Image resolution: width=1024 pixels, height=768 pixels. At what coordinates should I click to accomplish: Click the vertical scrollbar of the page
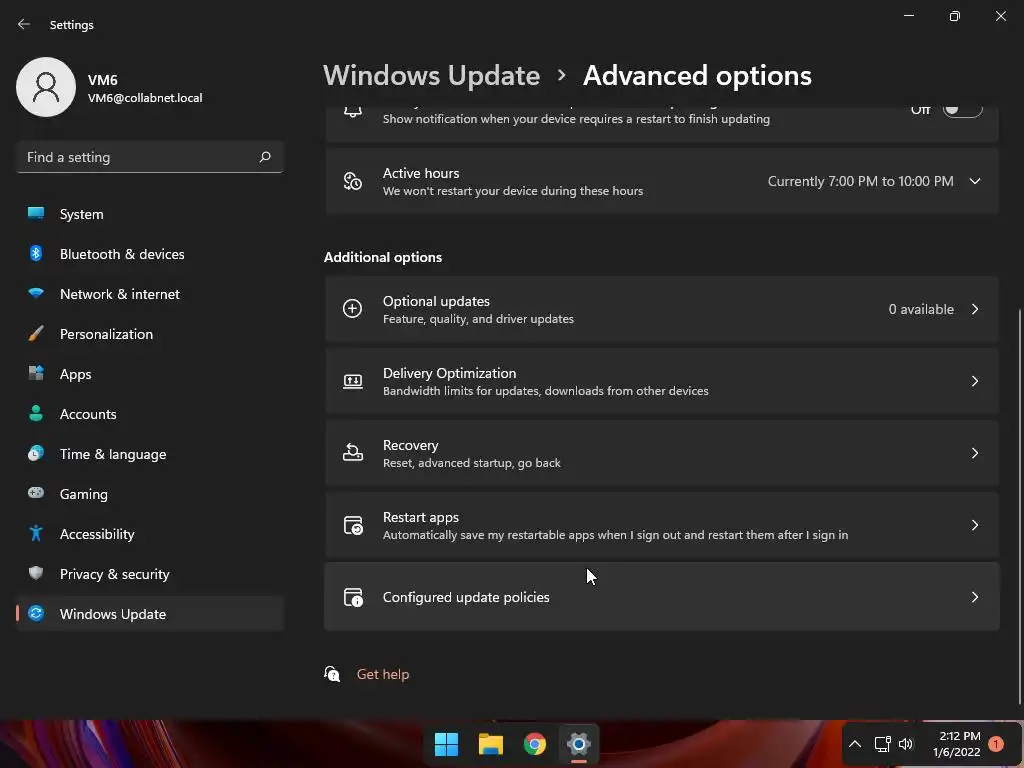(1019, 506)
